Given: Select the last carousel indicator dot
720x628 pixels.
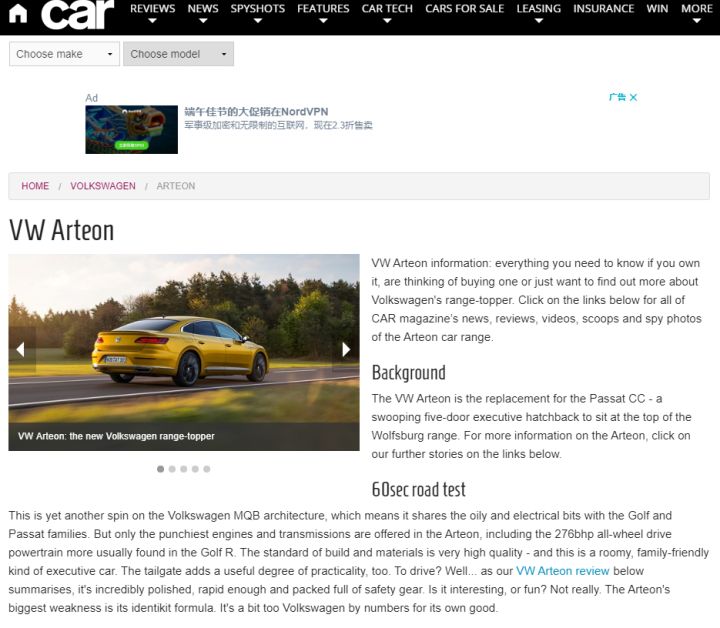Looking at the screenshot, I should pos(207,468).
